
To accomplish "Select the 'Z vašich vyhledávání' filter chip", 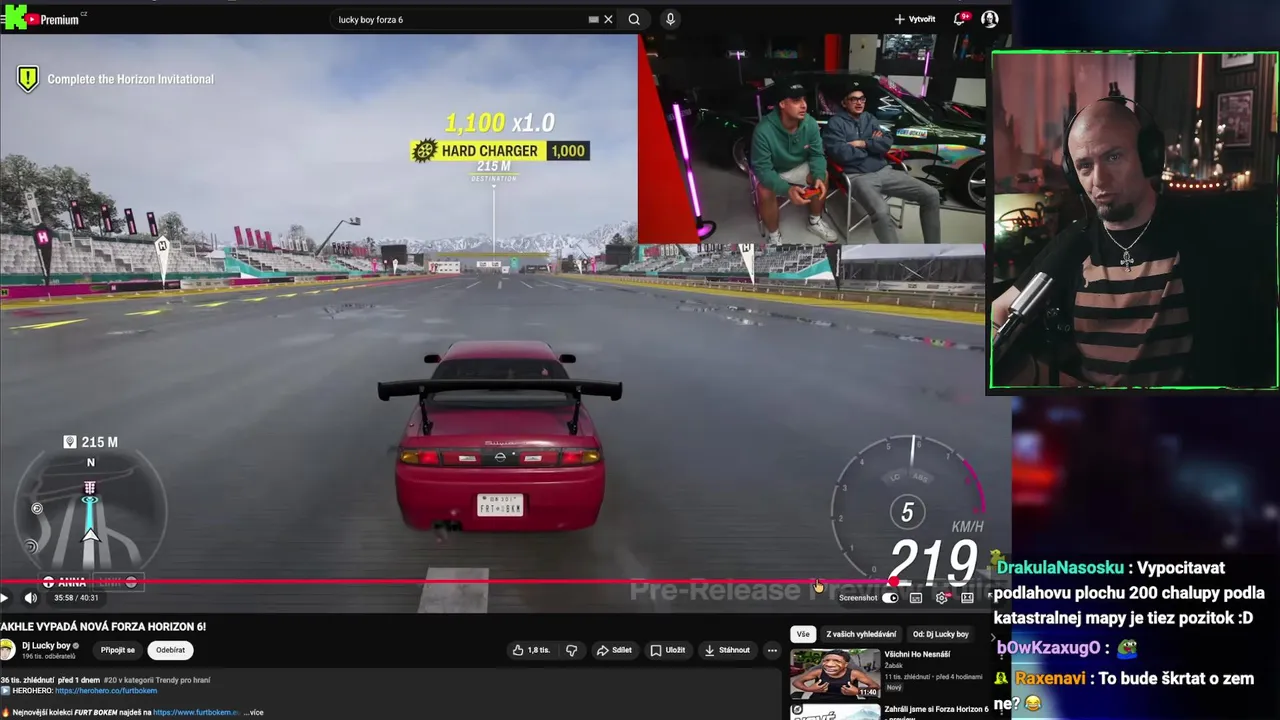I will (x=861, y=634).
